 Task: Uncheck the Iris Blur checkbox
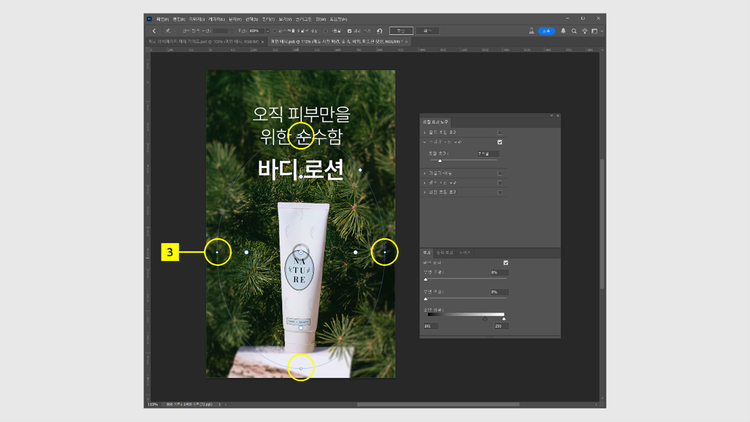click(500, 142)
